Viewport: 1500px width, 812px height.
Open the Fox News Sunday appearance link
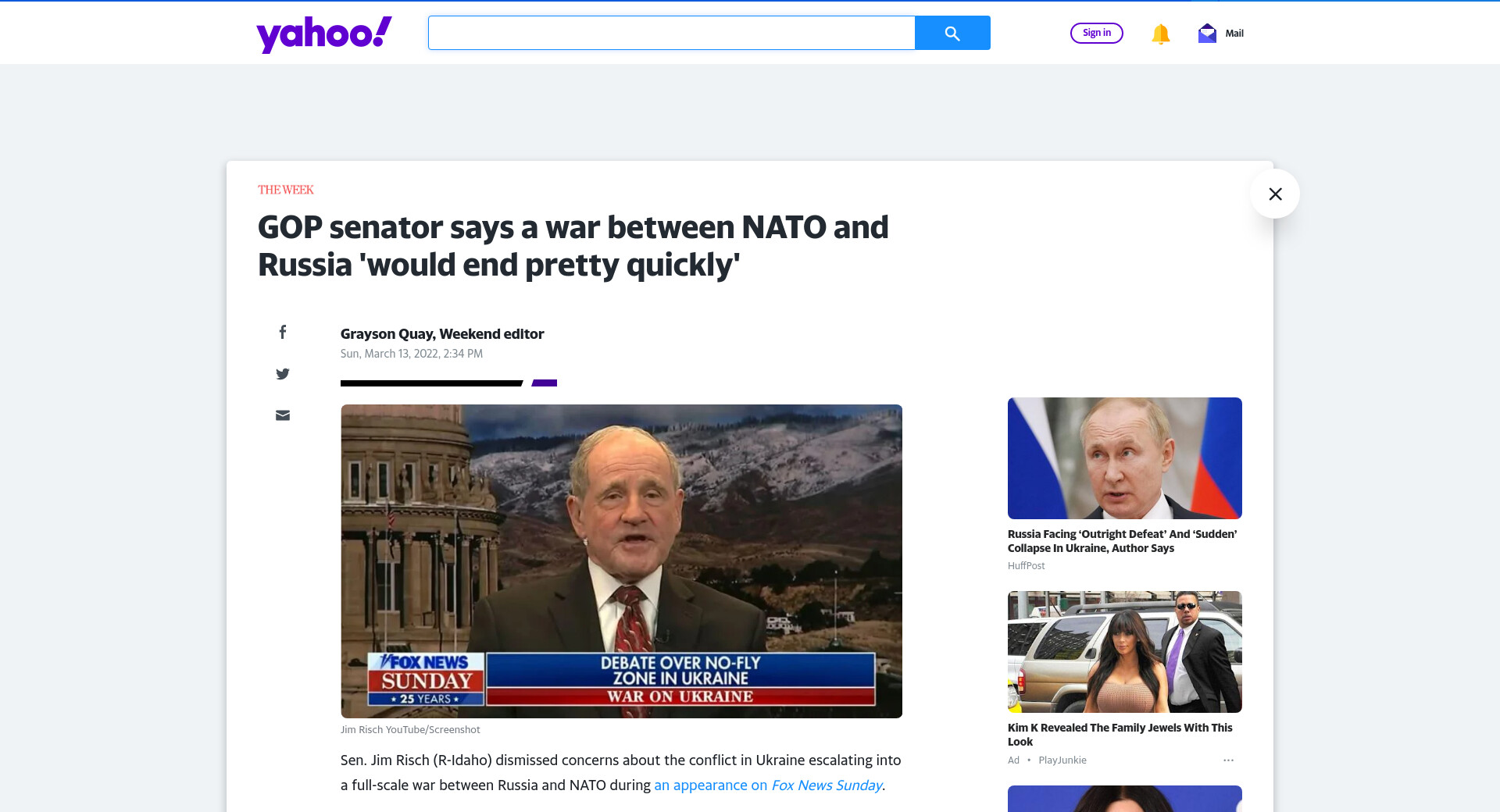(768, 785)
